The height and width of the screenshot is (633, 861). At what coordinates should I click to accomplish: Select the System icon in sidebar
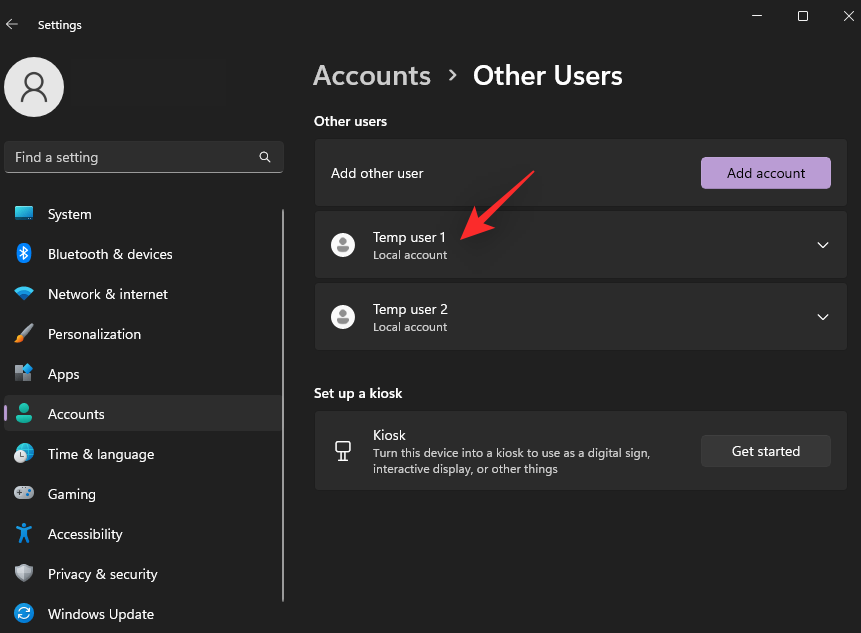point(24,213)
